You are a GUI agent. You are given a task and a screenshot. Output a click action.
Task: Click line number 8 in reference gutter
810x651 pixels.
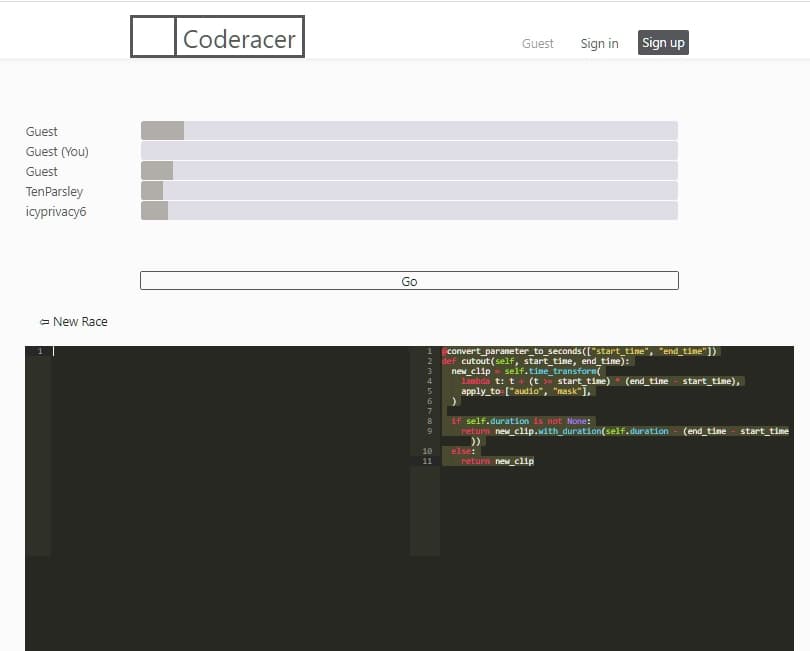point(429,421)
